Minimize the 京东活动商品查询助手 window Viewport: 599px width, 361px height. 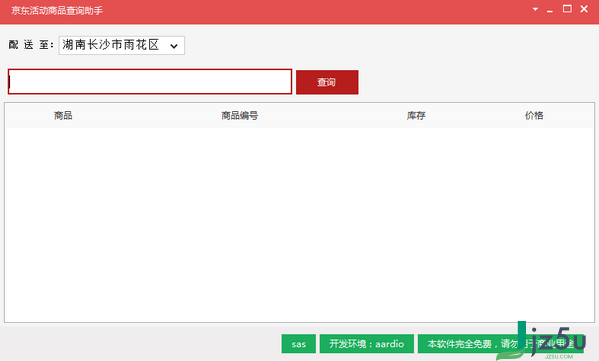[550, 10]
